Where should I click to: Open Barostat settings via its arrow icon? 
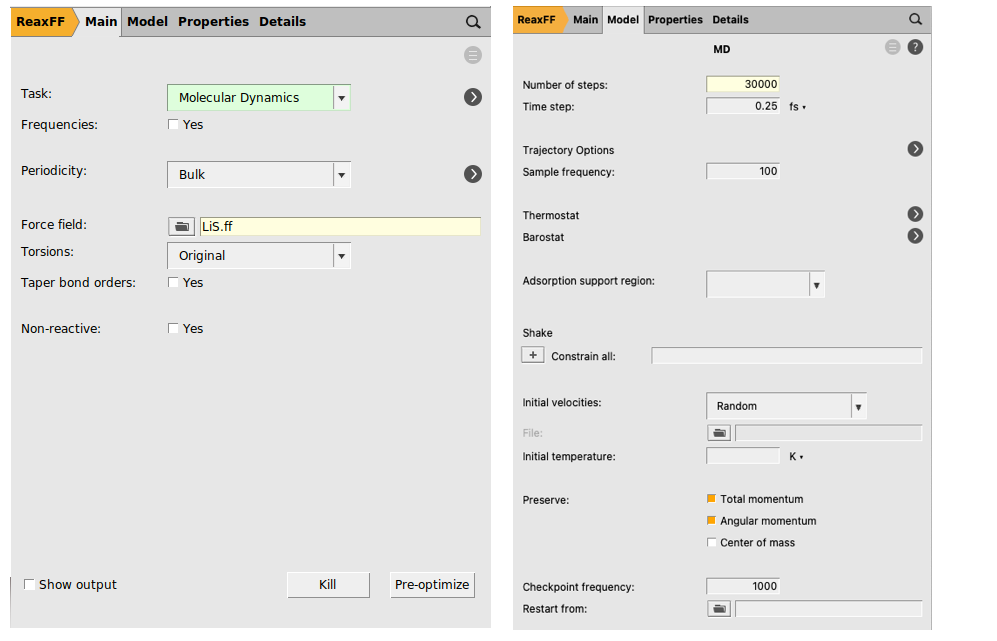click(x=914, y=236)
